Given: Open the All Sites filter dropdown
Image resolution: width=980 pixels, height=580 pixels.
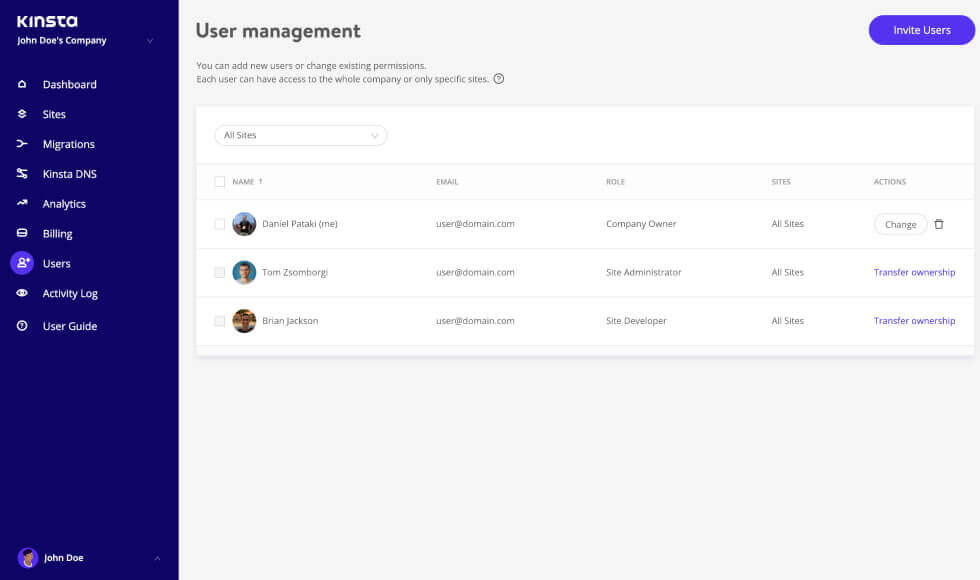Looking at the screenshot, I should click(300, 135).
